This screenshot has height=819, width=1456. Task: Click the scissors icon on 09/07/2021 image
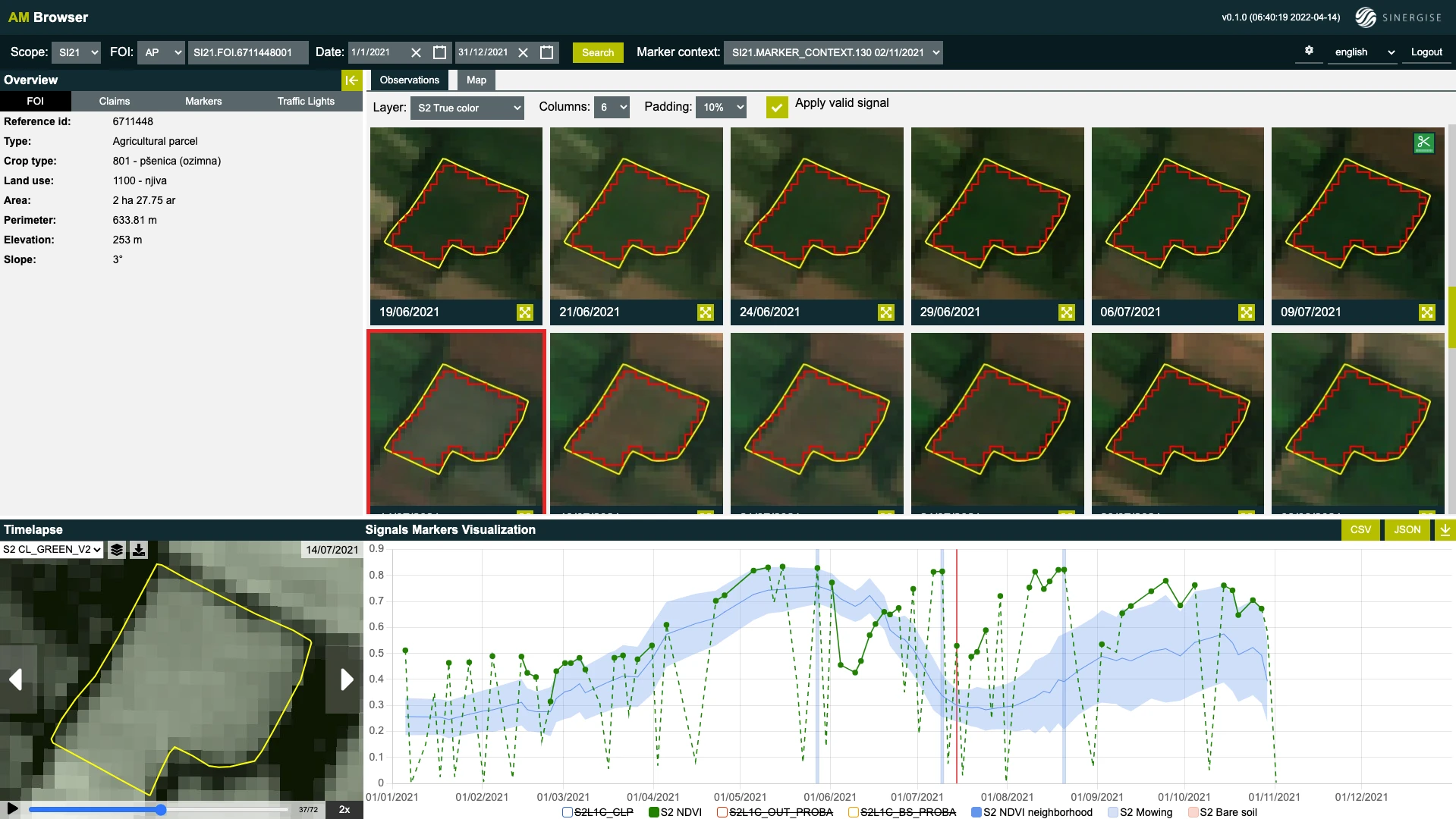1423,143
